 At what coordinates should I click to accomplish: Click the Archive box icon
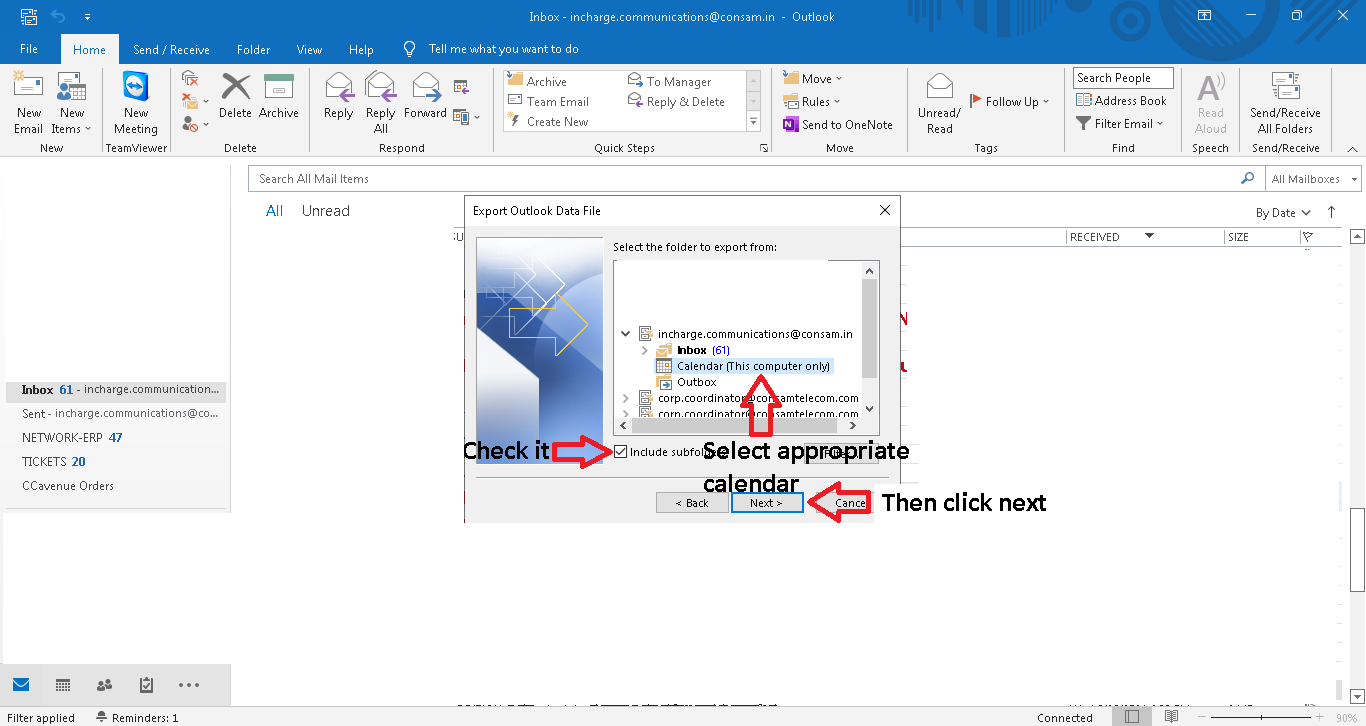(278, 85)
